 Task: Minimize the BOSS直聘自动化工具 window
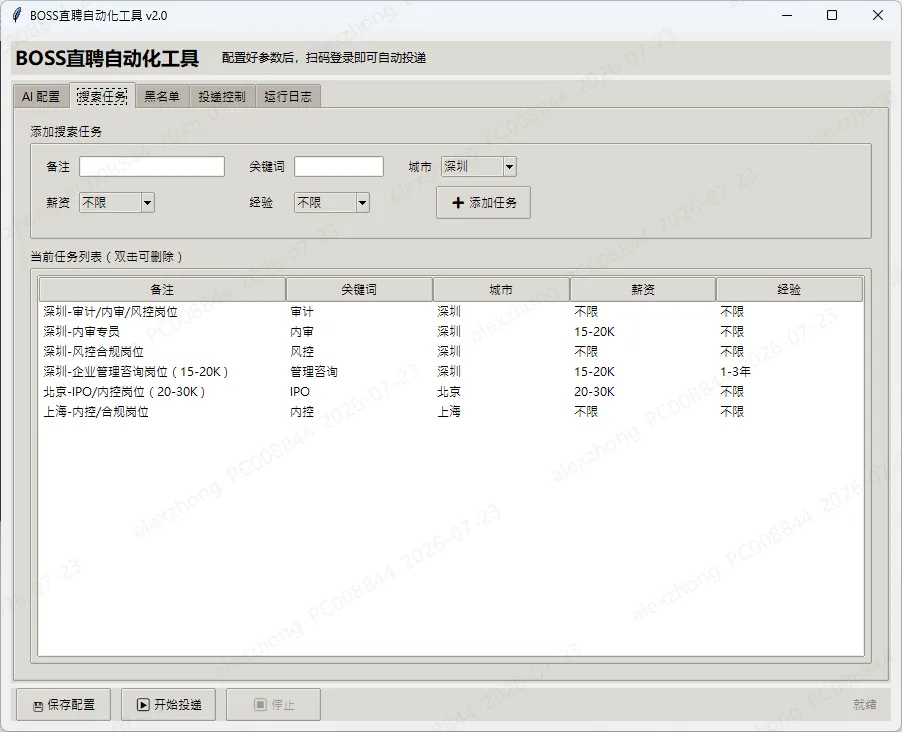point(787,15)
